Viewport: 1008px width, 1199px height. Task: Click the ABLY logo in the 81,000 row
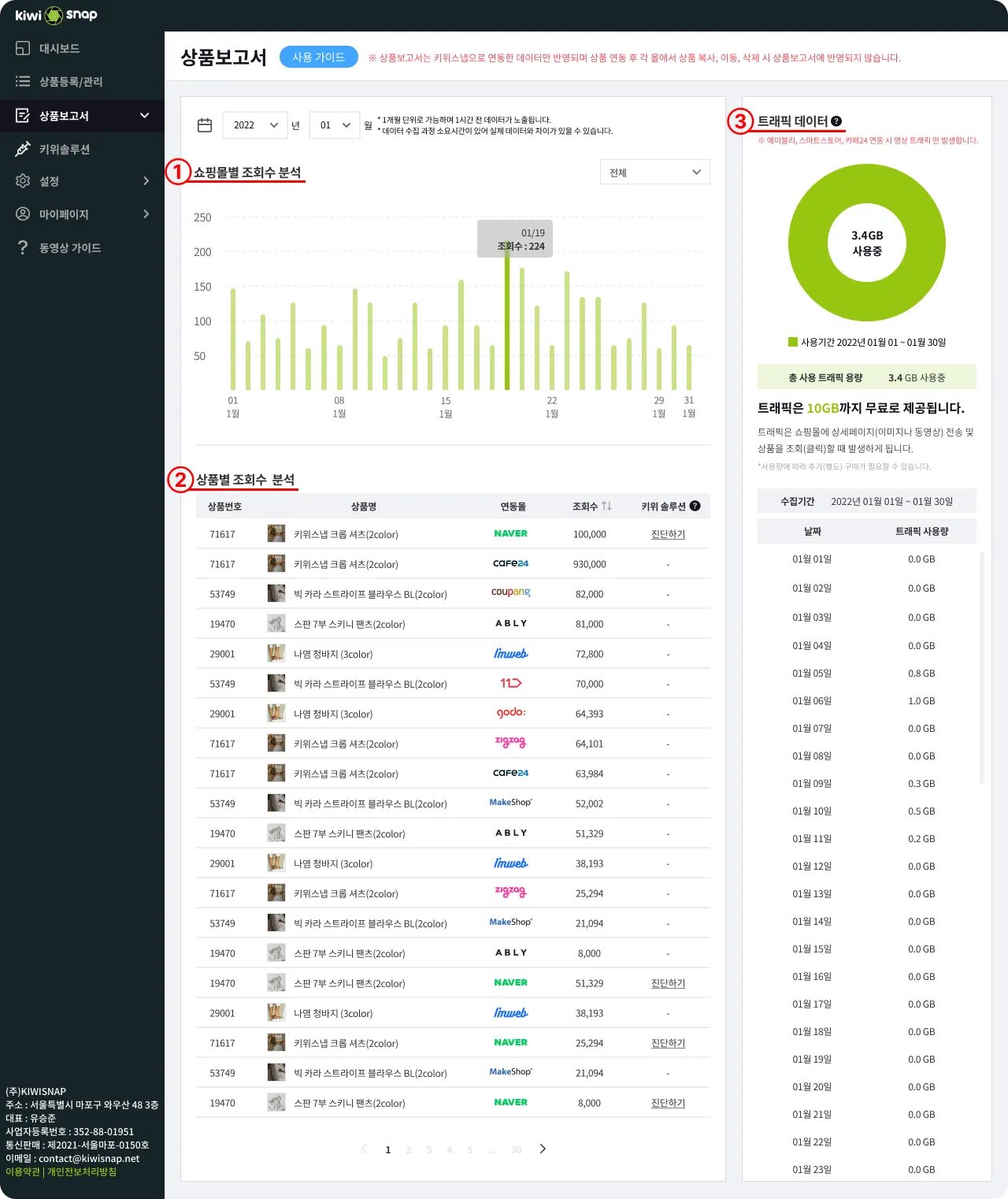click(511, 623)
